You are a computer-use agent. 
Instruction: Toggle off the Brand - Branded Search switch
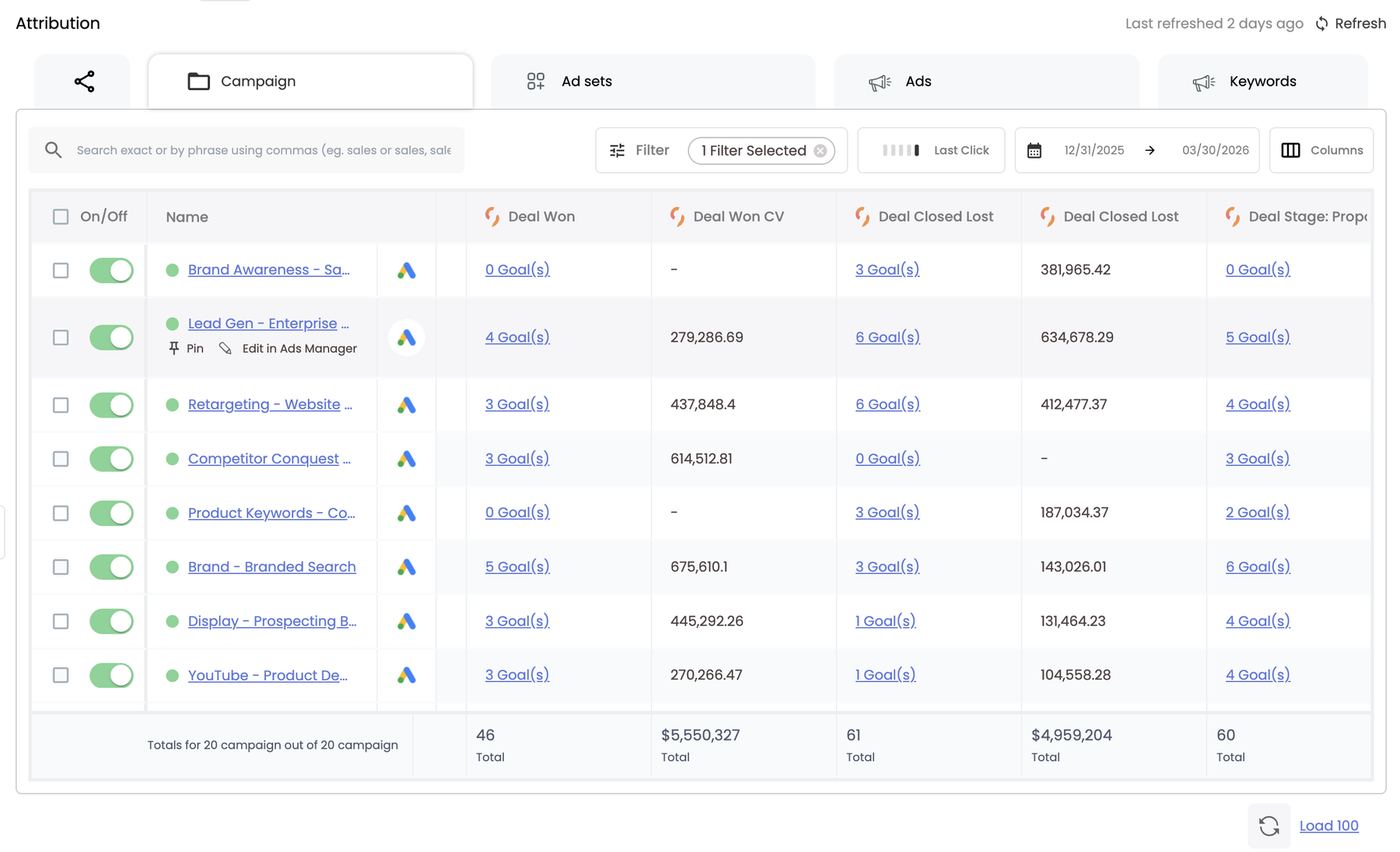(111, 567)
